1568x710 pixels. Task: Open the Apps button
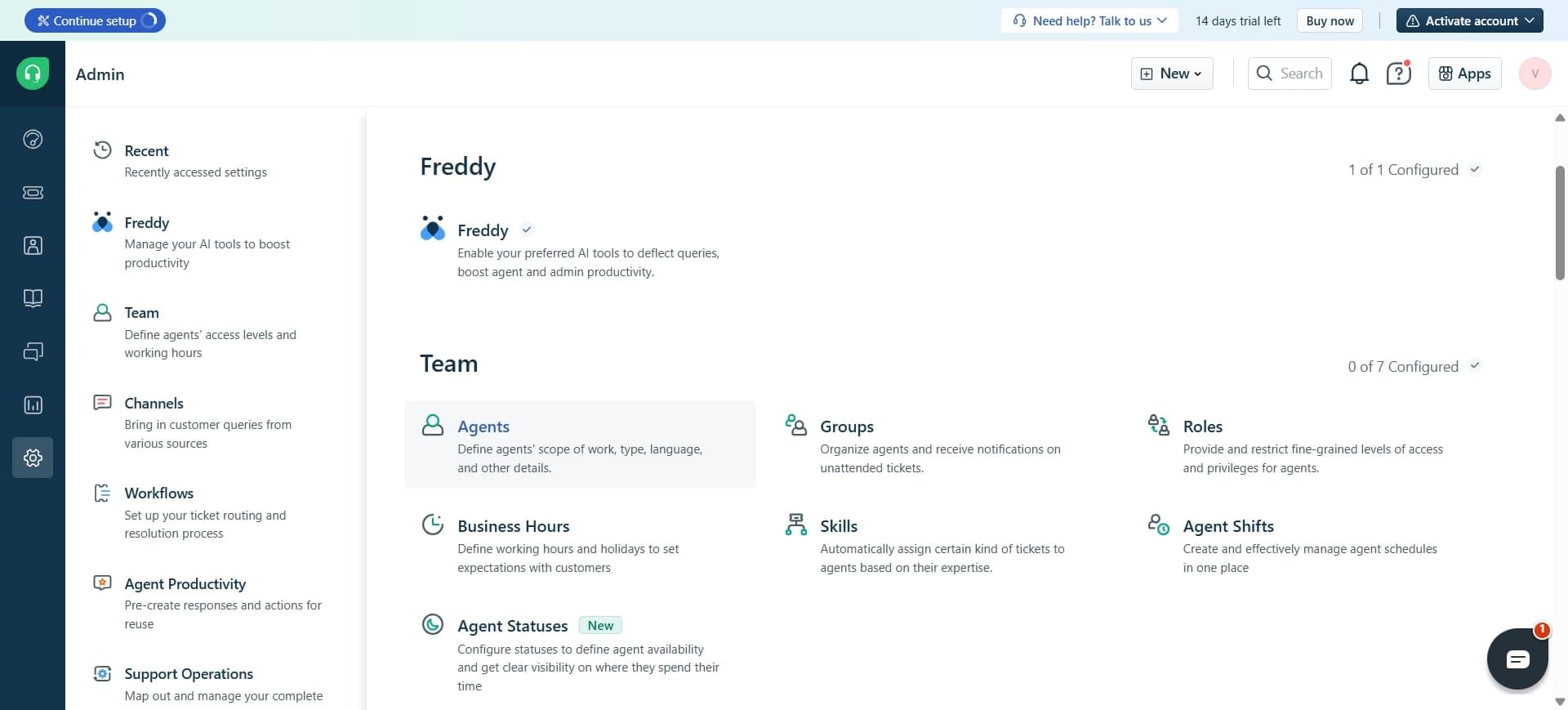[x=1464, y=74]
